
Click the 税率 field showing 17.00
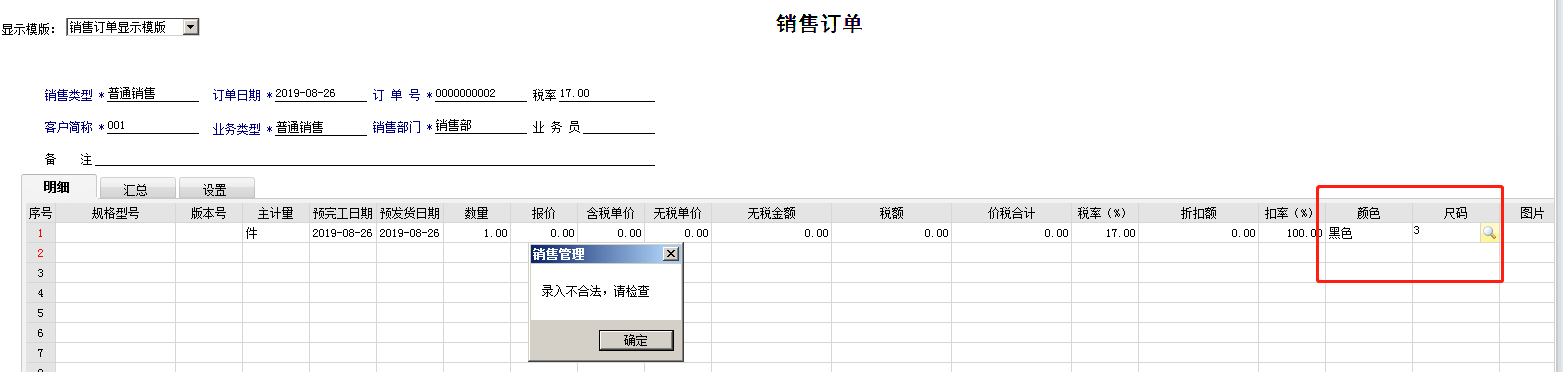point(607,94)
